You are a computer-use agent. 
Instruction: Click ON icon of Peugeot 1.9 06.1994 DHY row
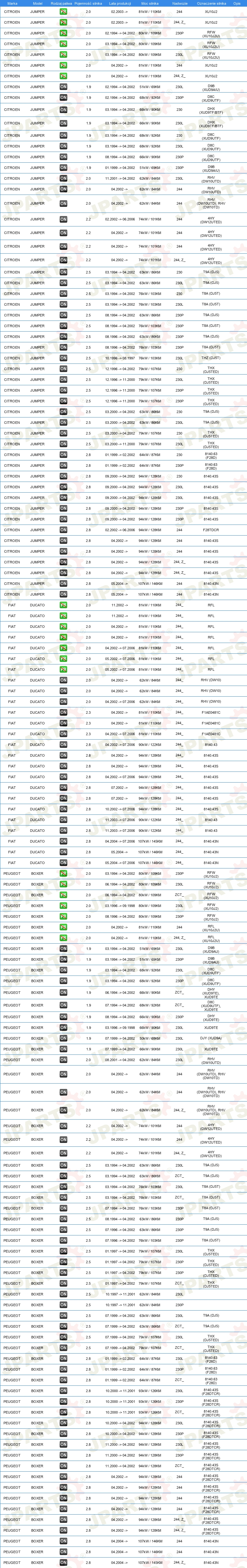63,993
